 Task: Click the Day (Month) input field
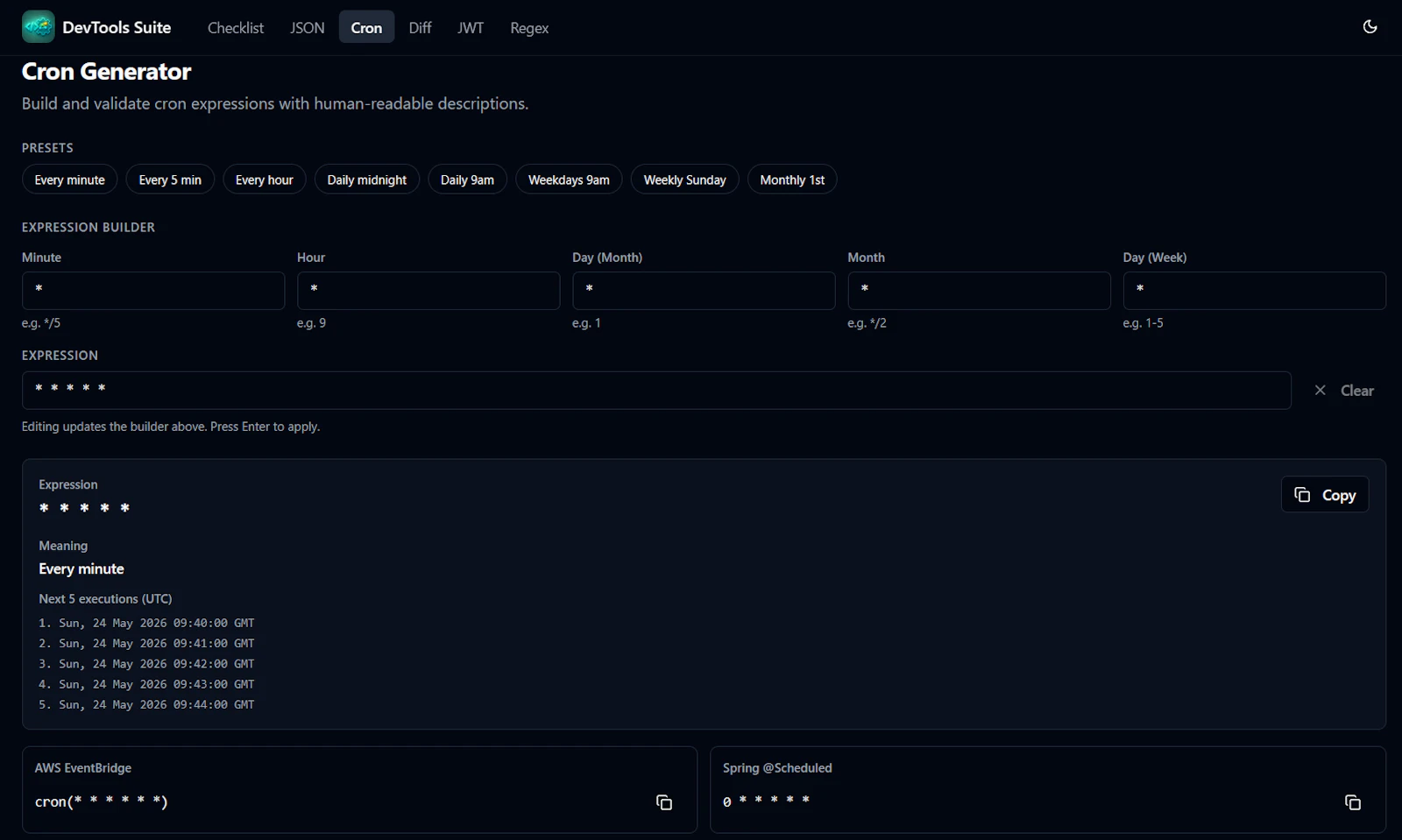pyautogui.click(x=704, y=290)
